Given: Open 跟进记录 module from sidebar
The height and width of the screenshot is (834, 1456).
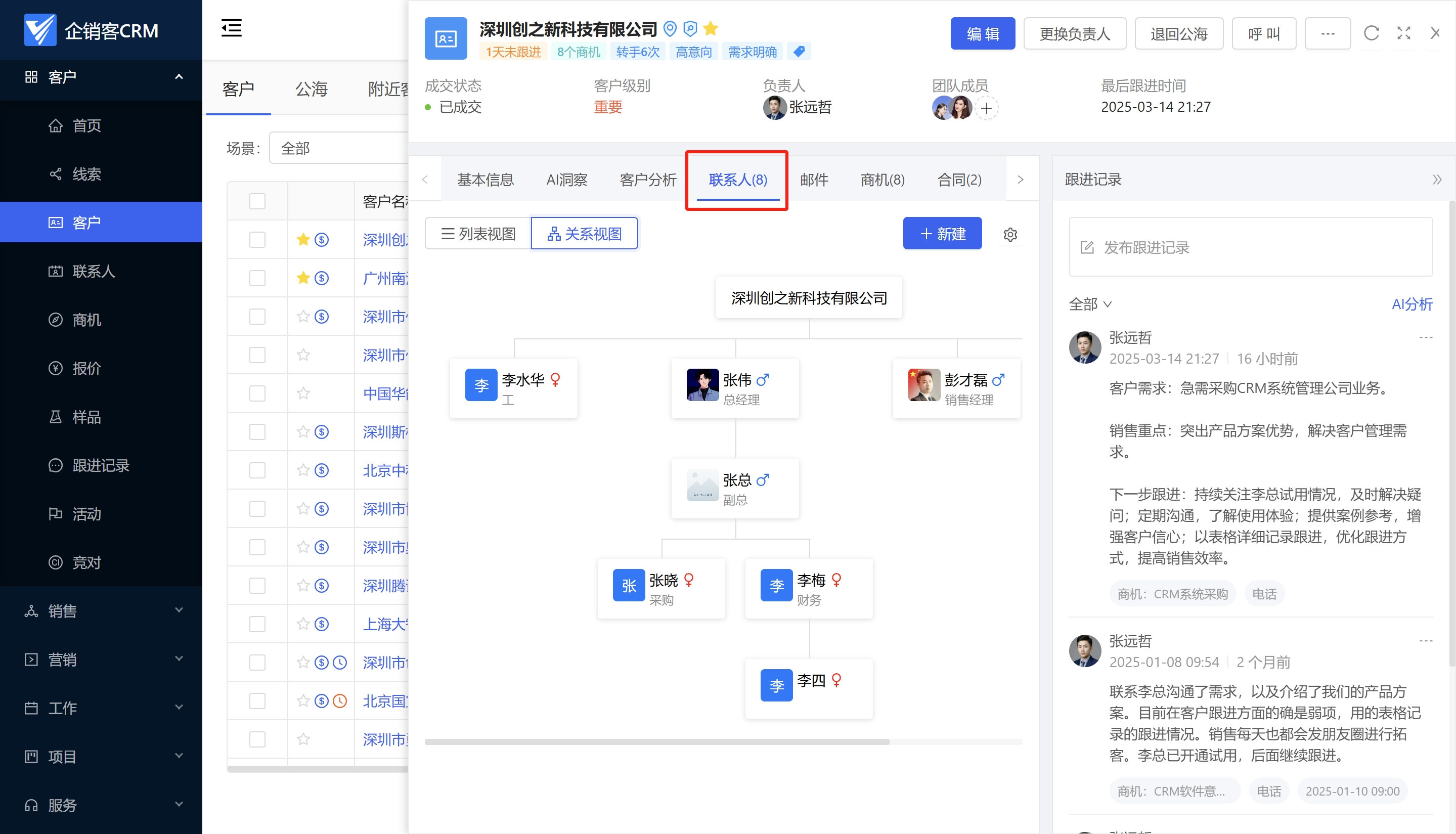Looking at the screenshot, I should [x=100, y=465].
